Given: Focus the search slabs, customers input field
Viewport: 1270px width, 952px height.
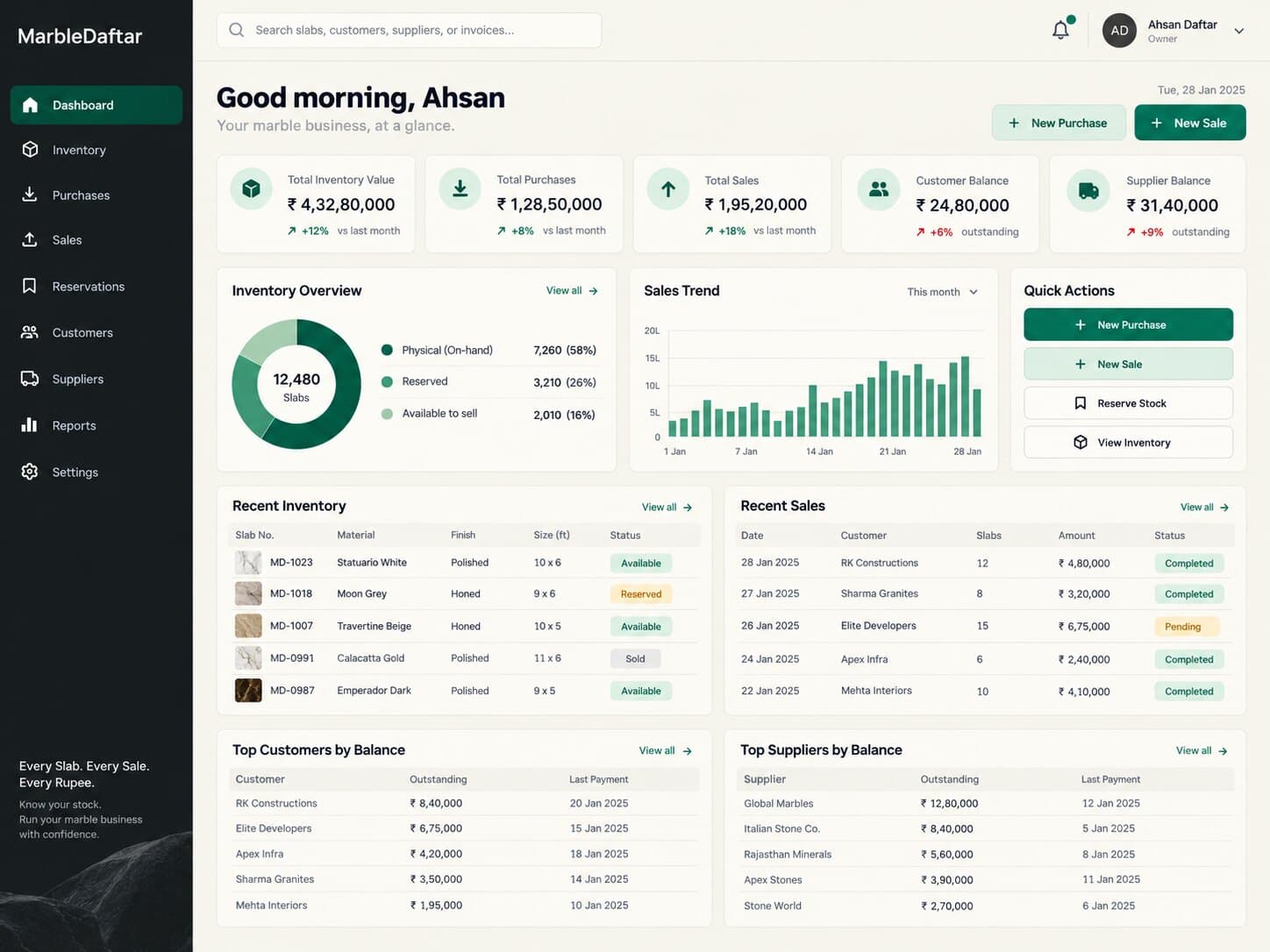Looking at the screenshot, I should coord(410,30).
